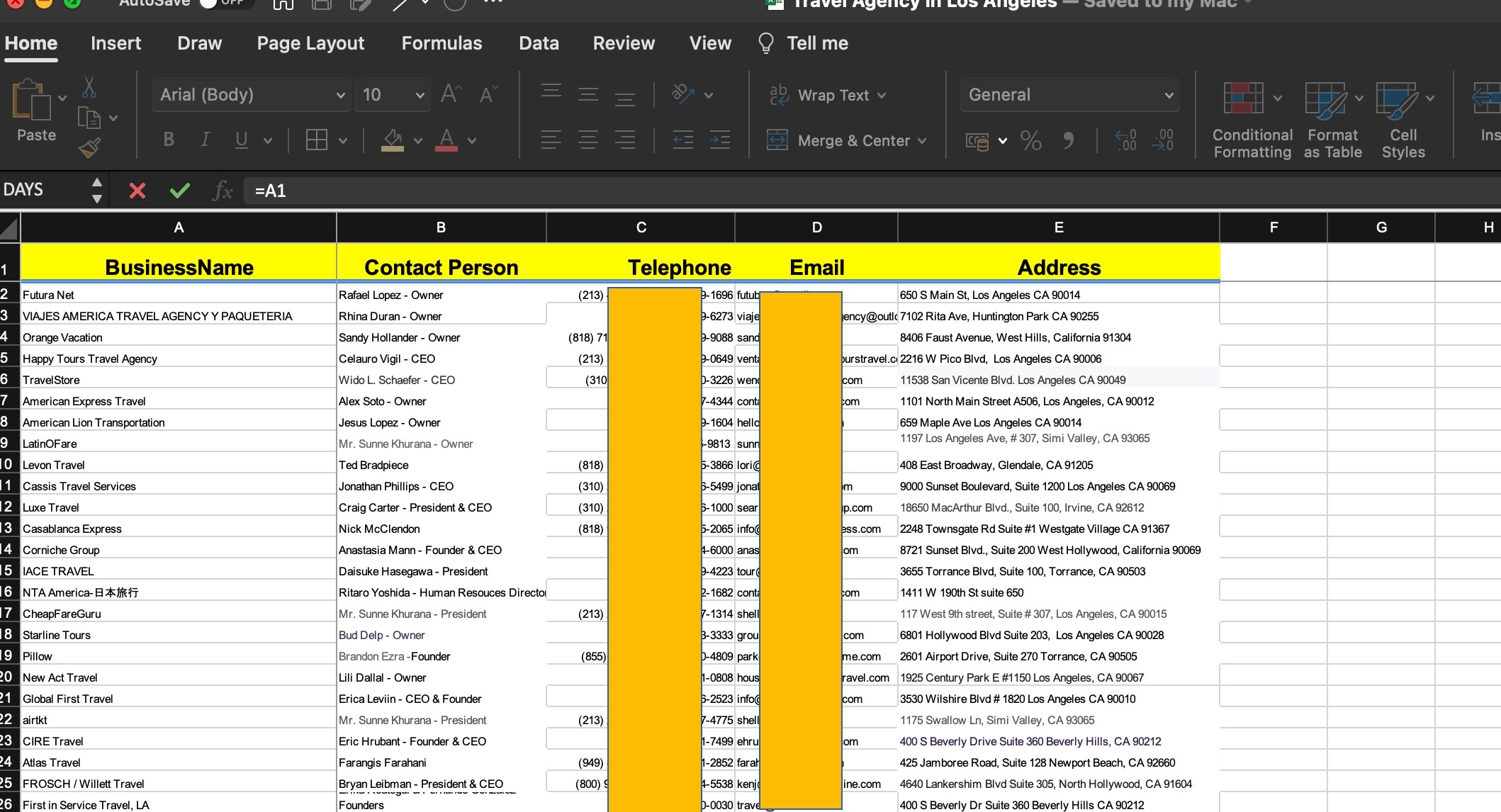Expand borders dropdown arrow

tap(343, 140)
